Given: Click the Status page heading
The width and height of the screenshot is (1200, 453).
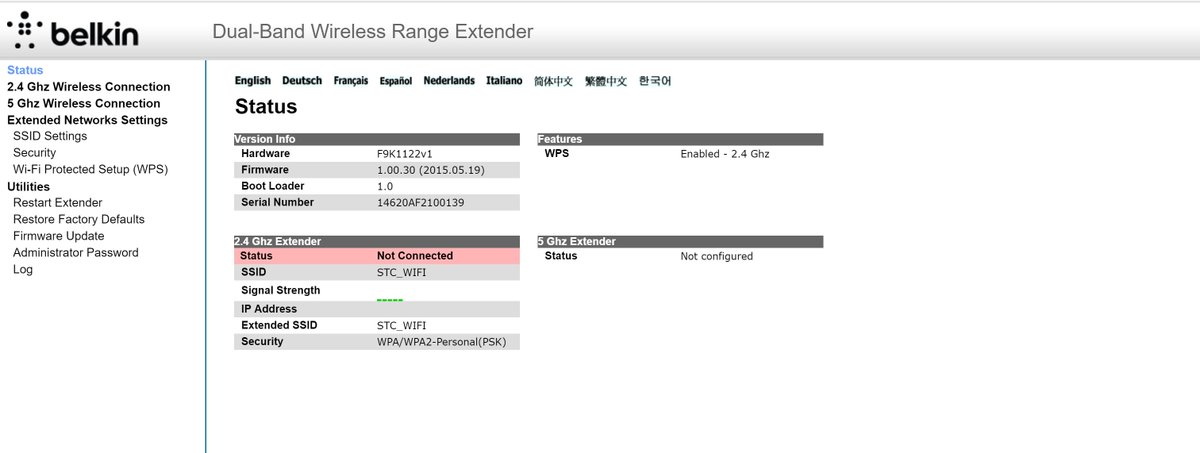Looking at the screenshot, I should click(266, 107).
